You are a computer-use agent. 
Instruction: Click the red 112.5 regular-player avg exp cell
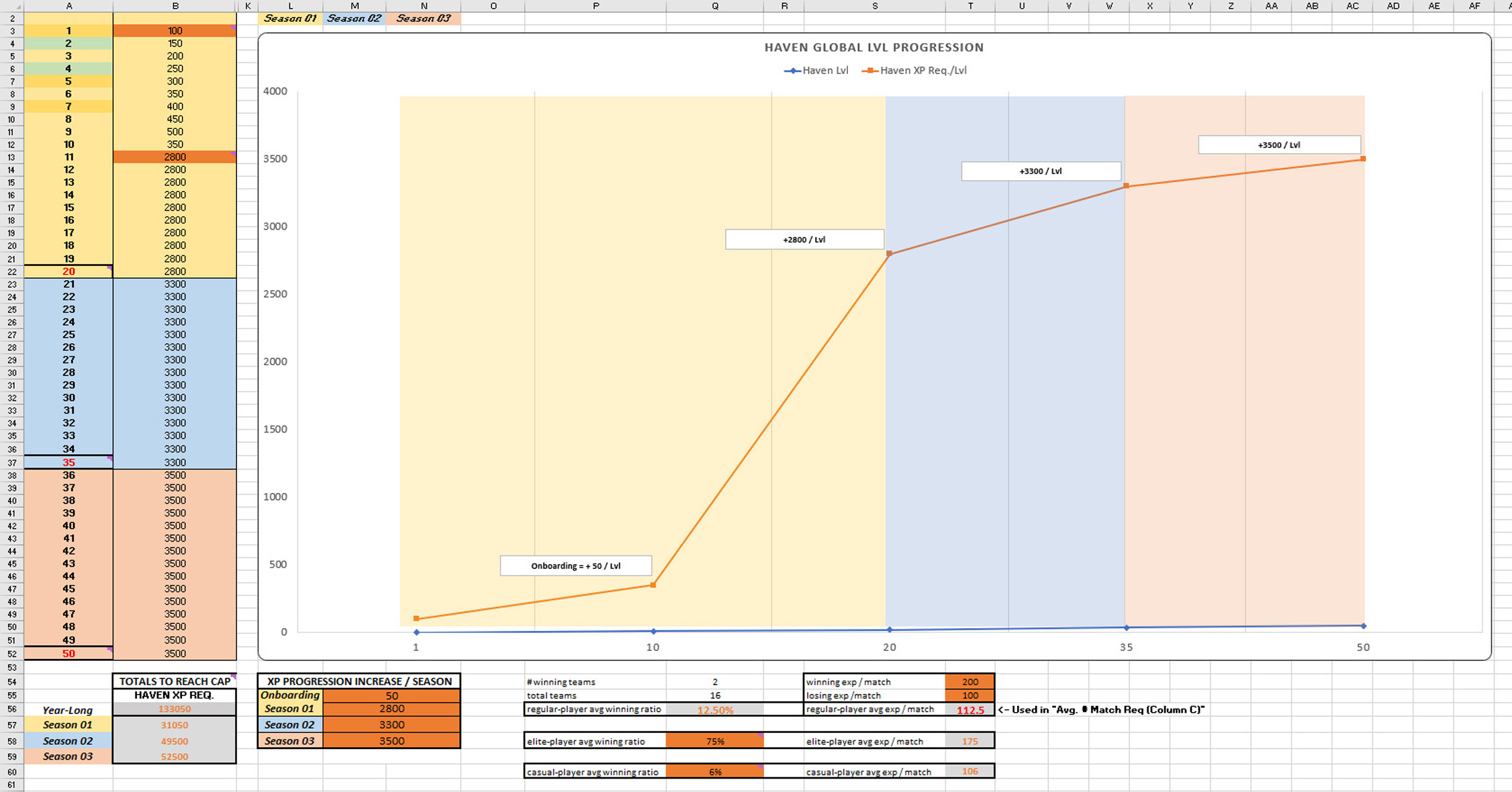tap(970, 709)
